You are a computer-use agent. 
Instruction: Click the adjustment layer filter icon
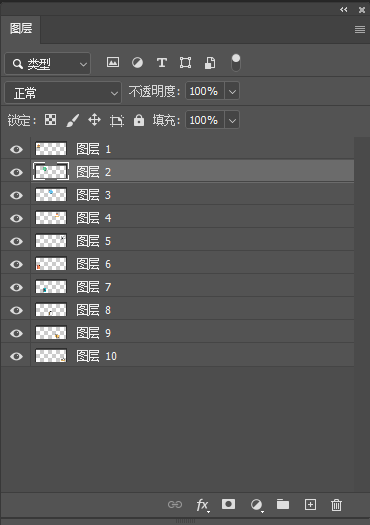[137, 62]
